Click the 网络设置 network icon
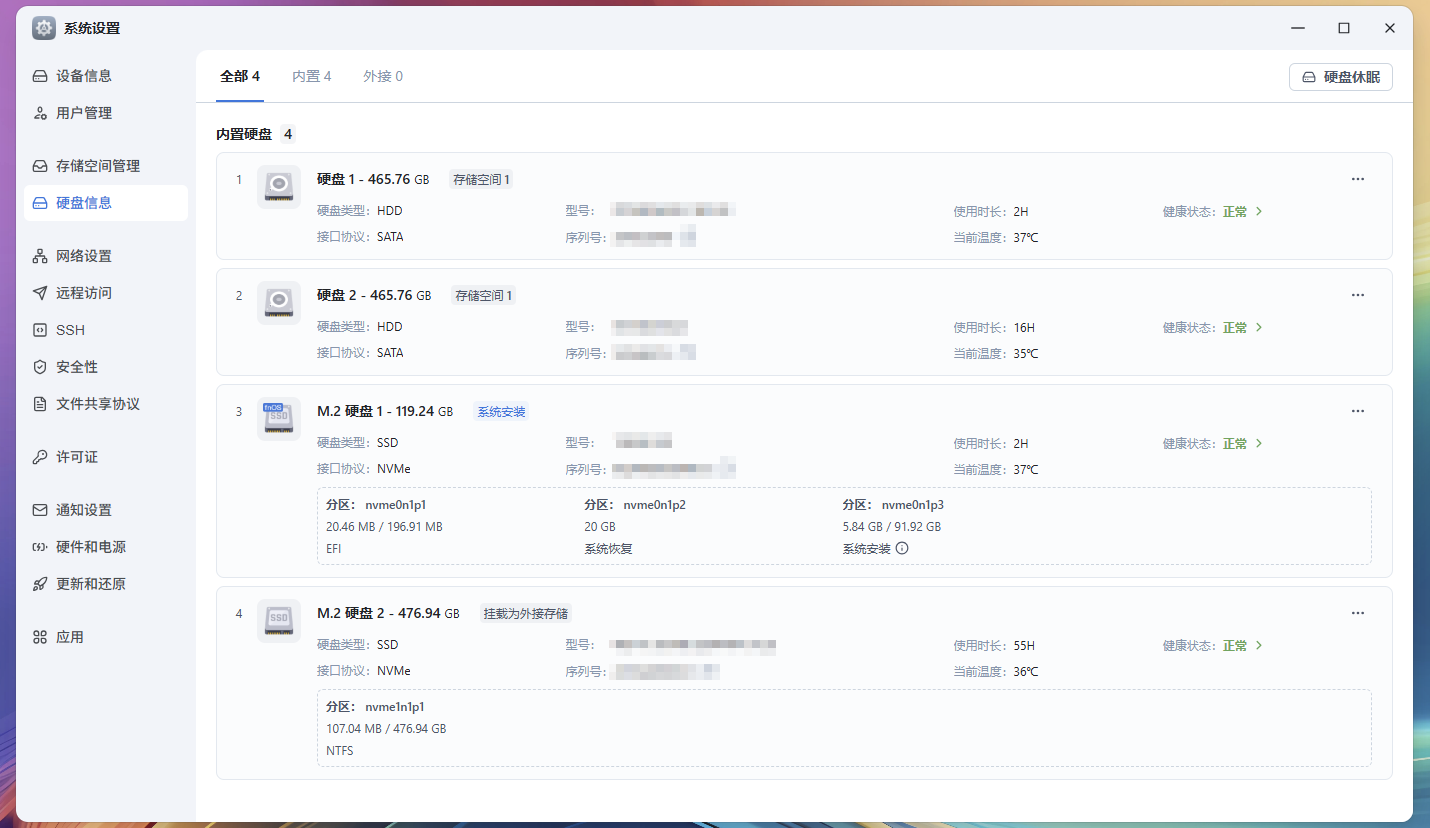 coord(40,256)
